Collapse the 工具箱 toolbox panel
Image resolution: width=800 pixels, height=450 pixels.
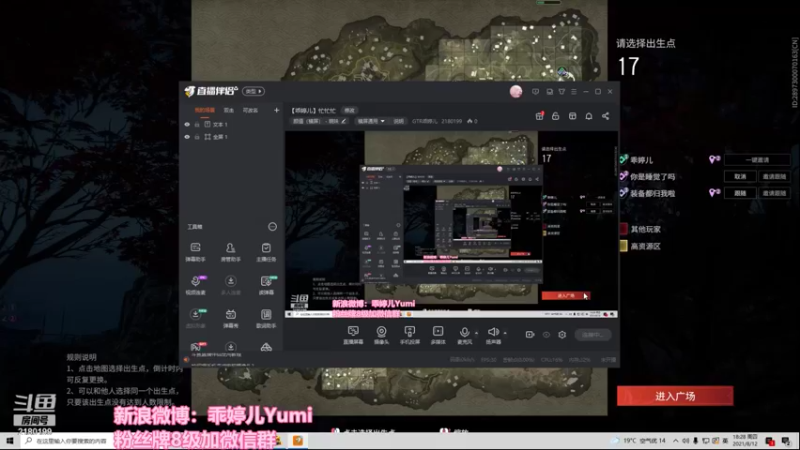click(272, 227)
